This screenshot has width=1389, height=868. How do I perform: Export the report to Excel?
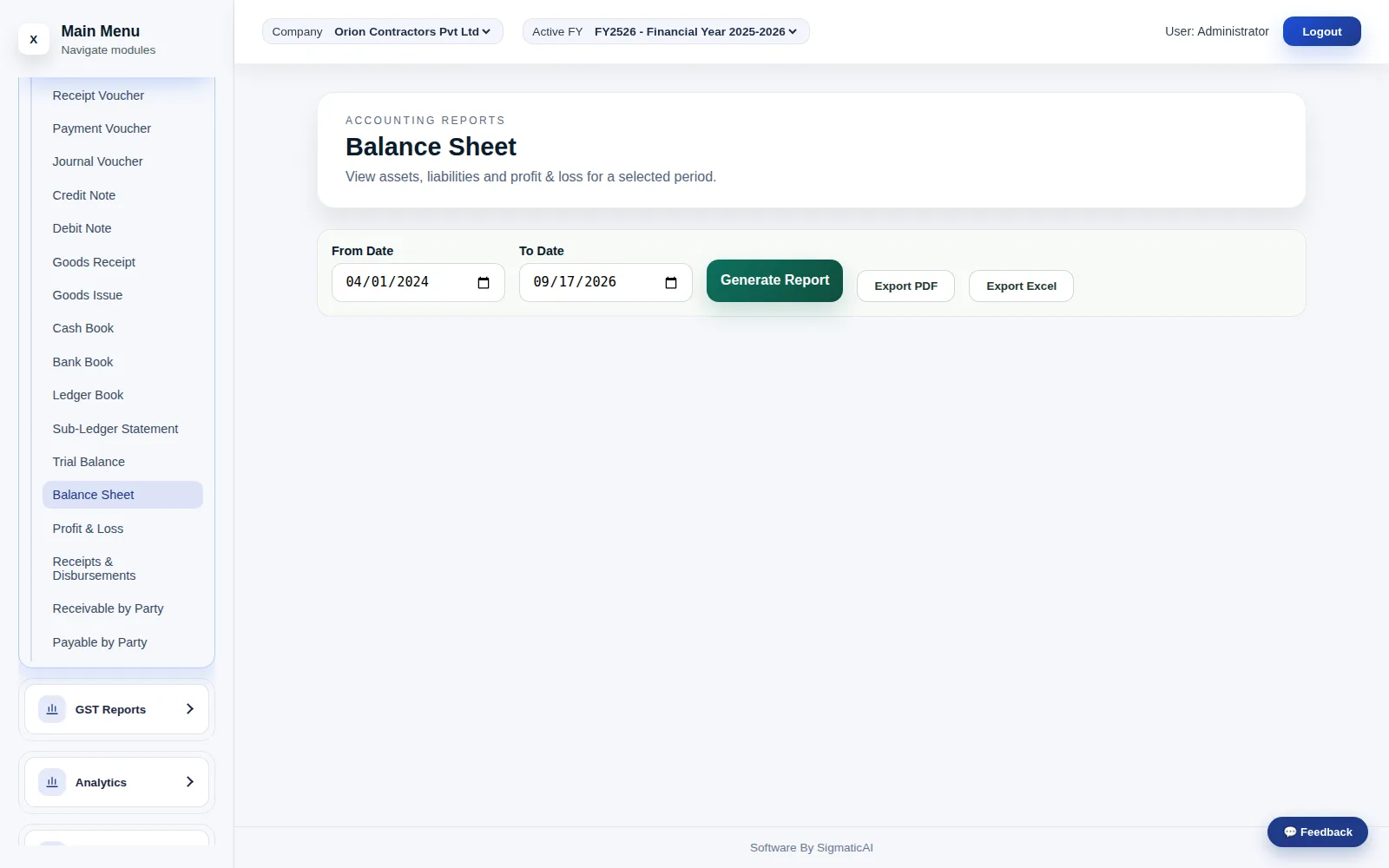[1021, 286]
